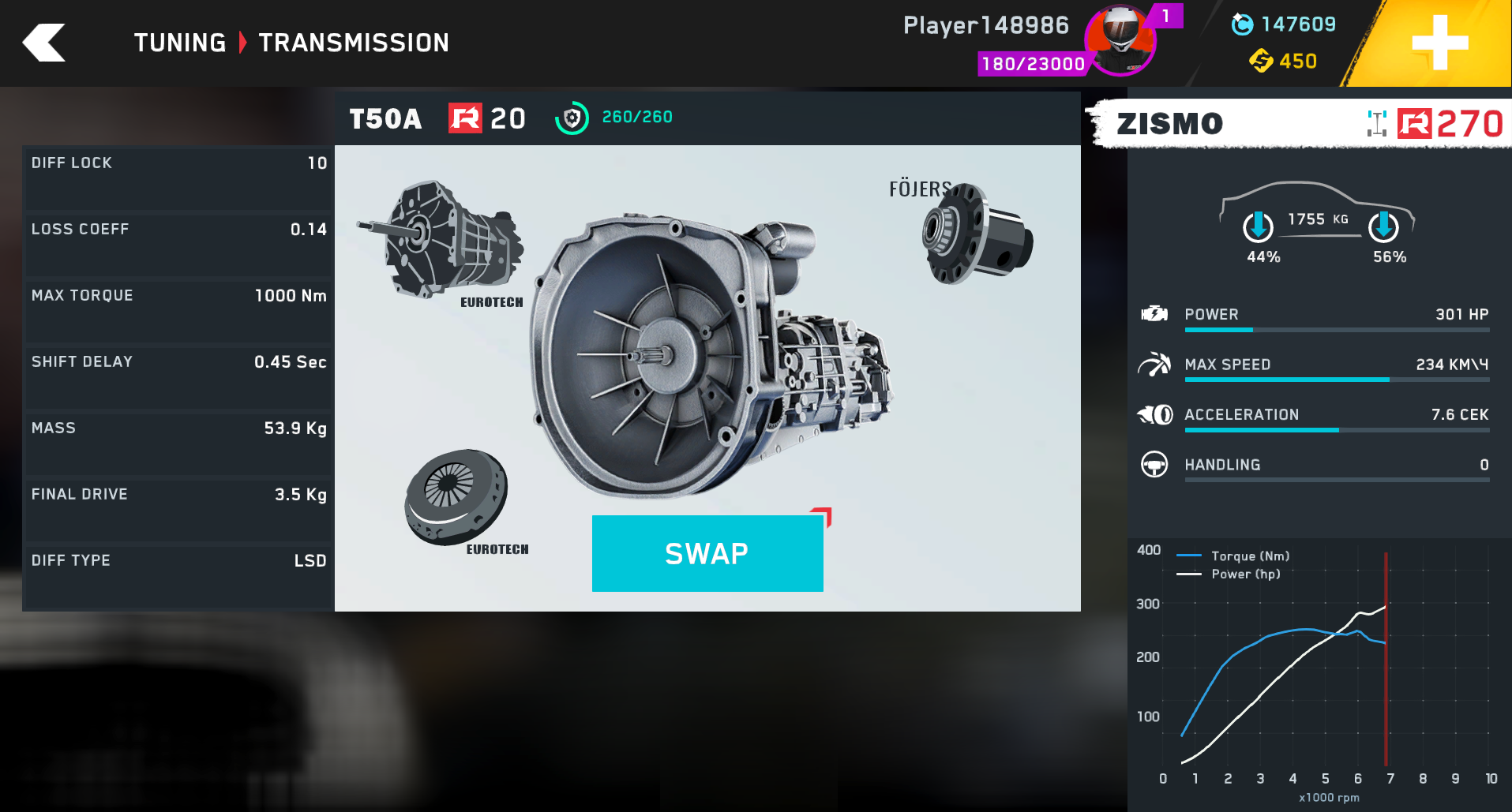Tap the durability shield icon showing 260/260
Image resolution: width=1512 pixels, height=812 pixels.
point(572,118)
